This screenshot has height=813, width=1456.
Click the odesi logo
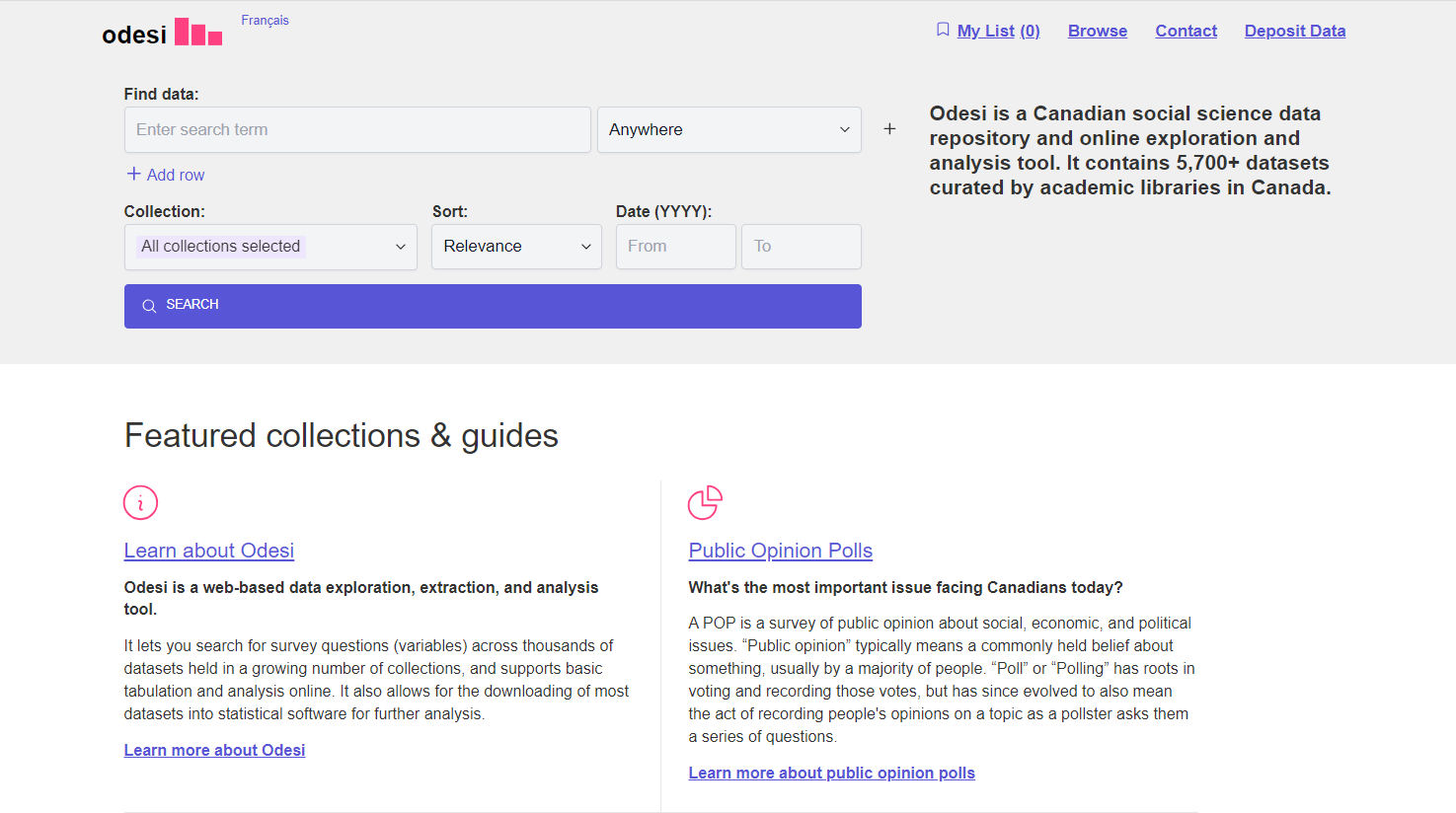click(x=162, y=33)
